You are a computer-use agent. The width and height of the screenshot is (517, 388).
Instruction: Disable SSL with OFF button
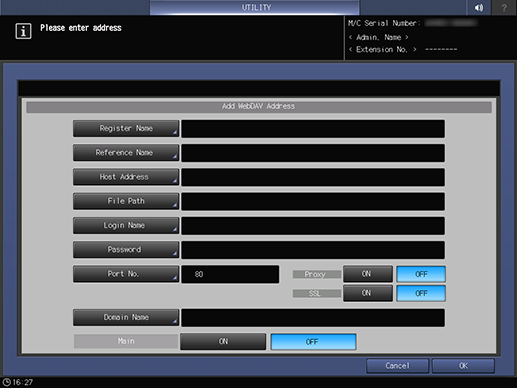[421, 293]
